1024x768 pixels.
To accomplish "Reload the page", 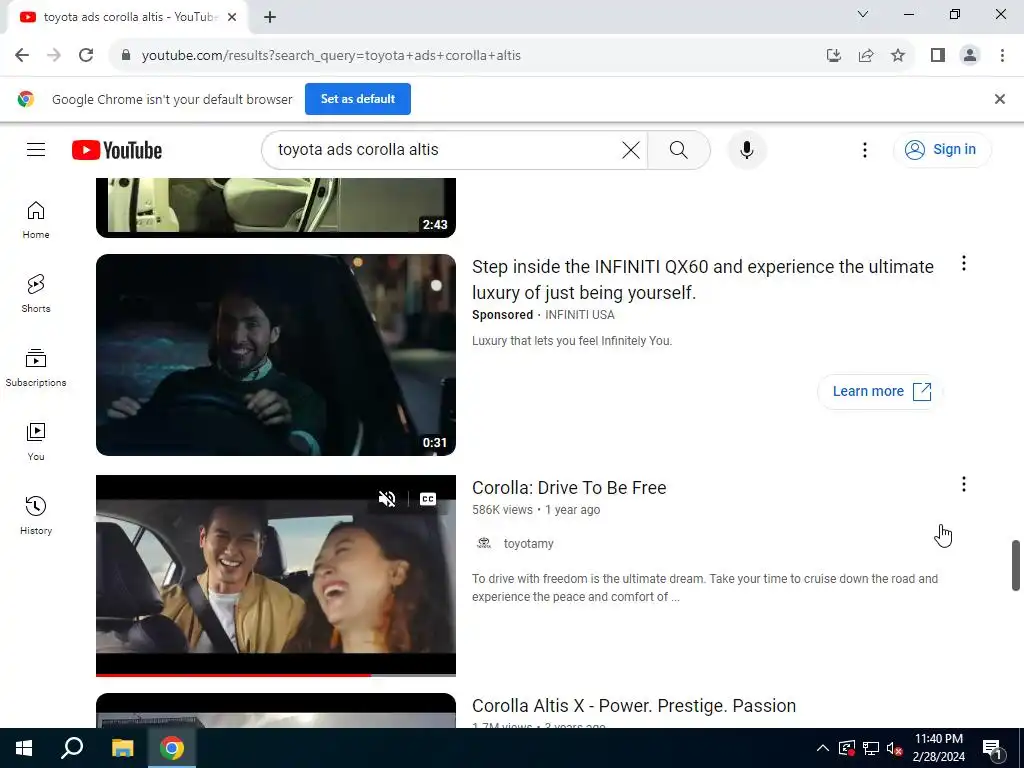I will pos(86,55).
